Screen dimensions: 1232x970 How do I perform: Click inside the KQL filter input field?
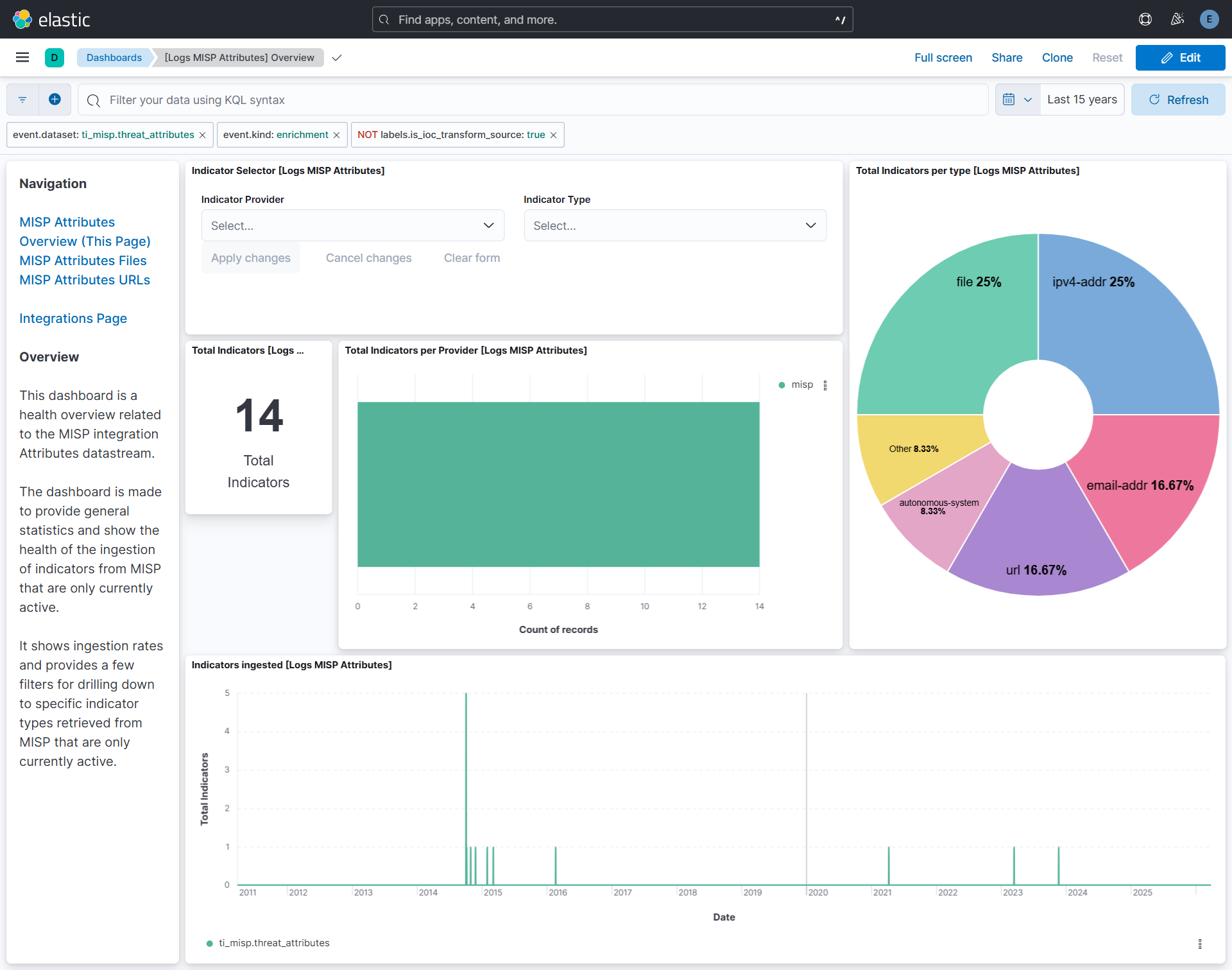tap(449, 100)
